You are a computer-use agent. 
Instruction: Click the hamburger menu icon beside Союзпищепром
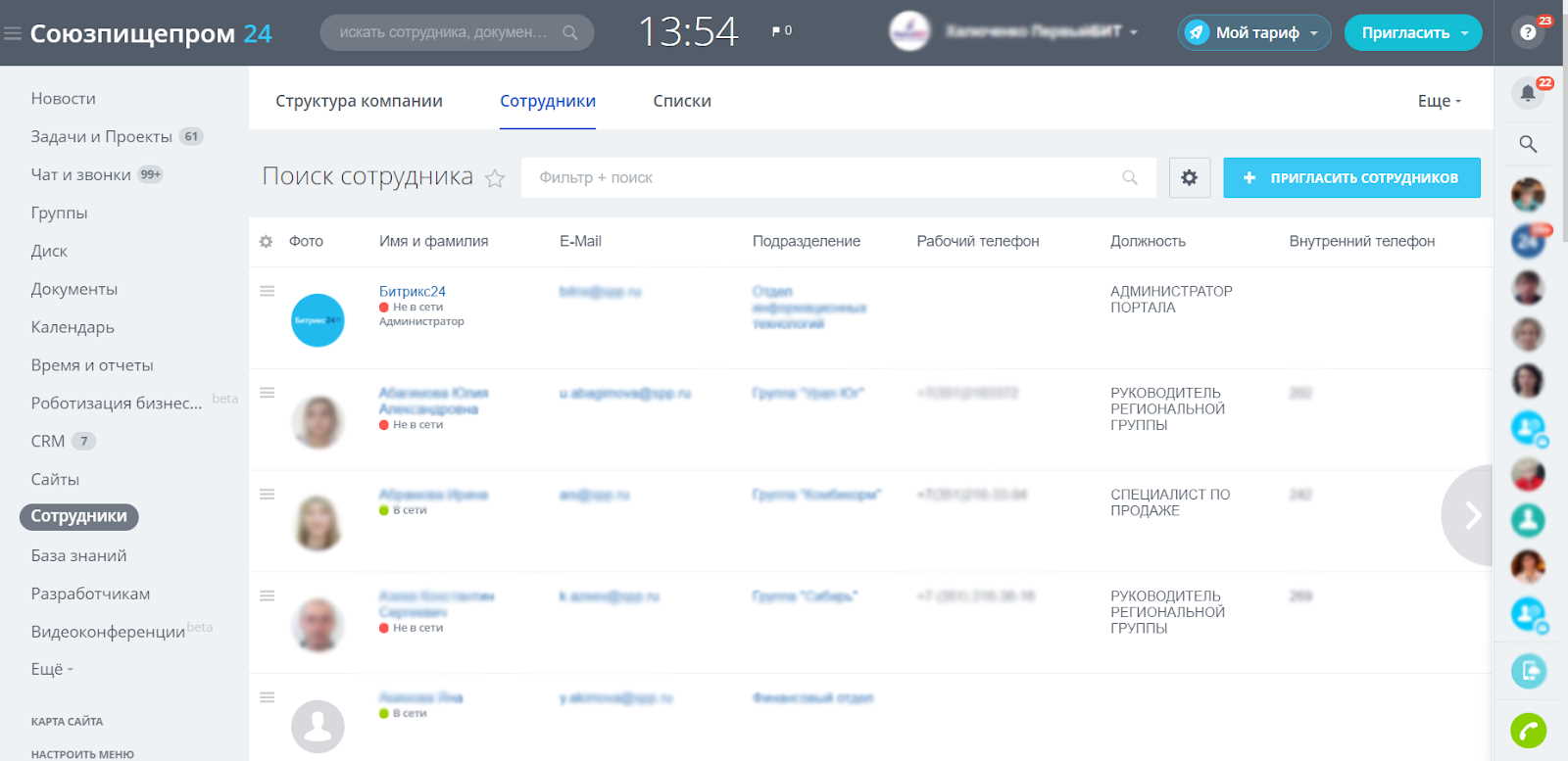(13, 33)
